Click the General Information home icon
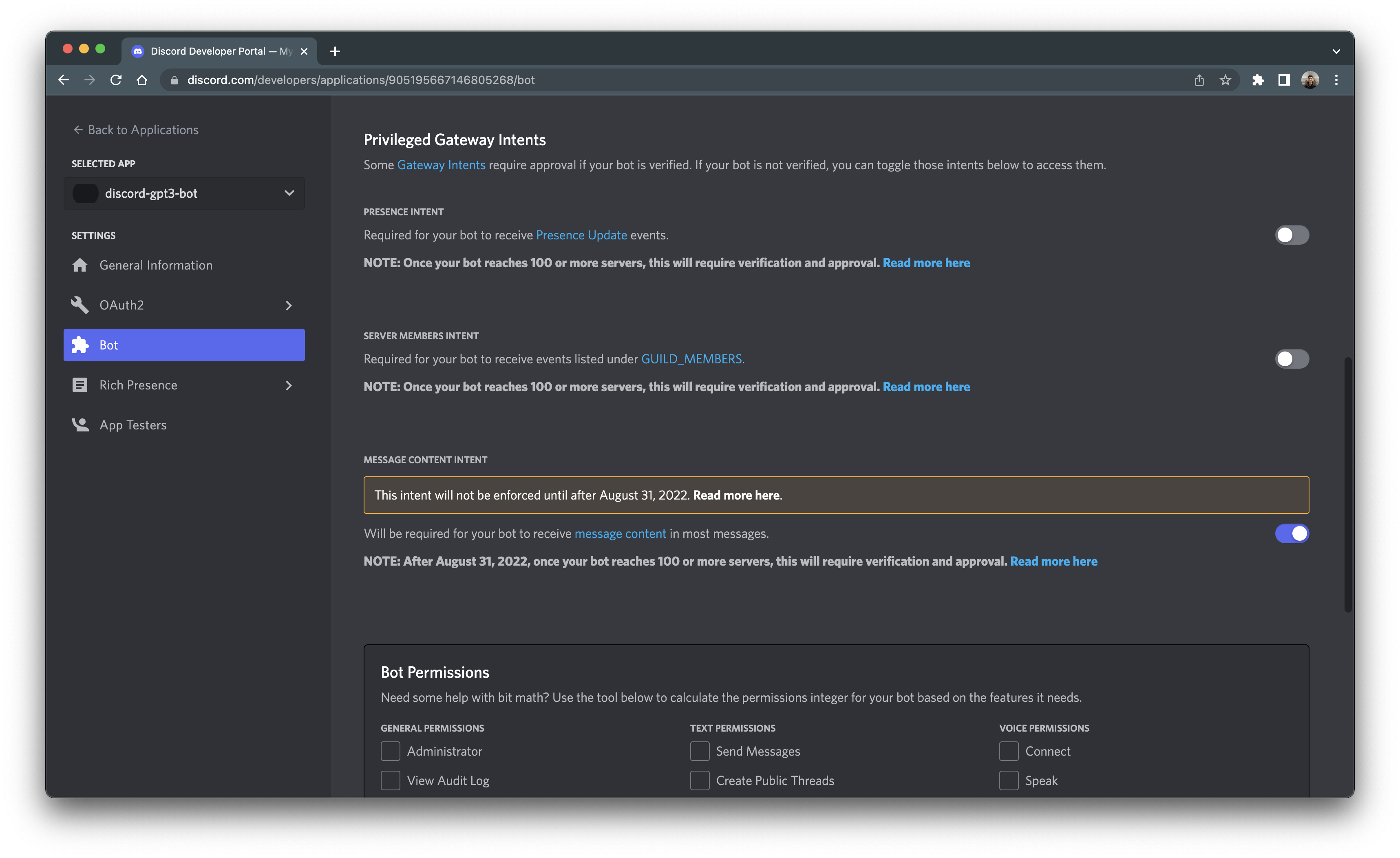The image size is (1400, 858). (80, 265)
